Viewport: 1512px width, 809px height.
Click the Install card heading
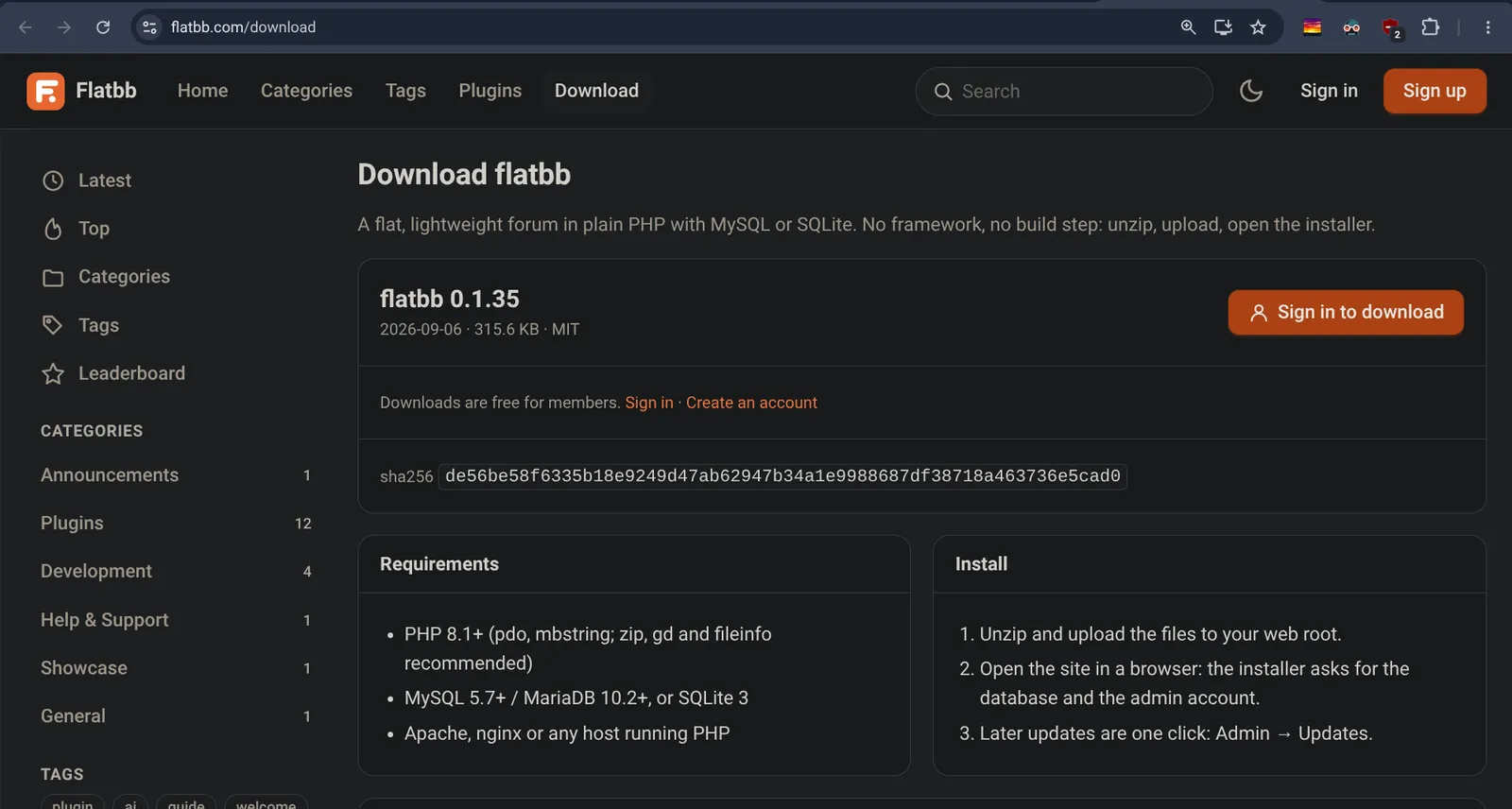(x=981, y=564)
